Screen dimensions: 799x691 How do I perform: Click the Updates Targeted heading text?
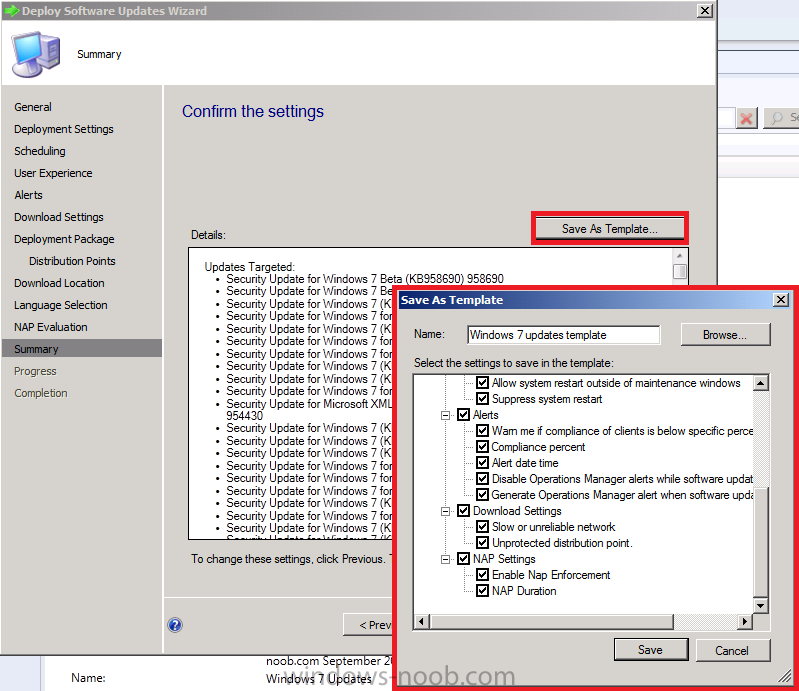point(249,267)
